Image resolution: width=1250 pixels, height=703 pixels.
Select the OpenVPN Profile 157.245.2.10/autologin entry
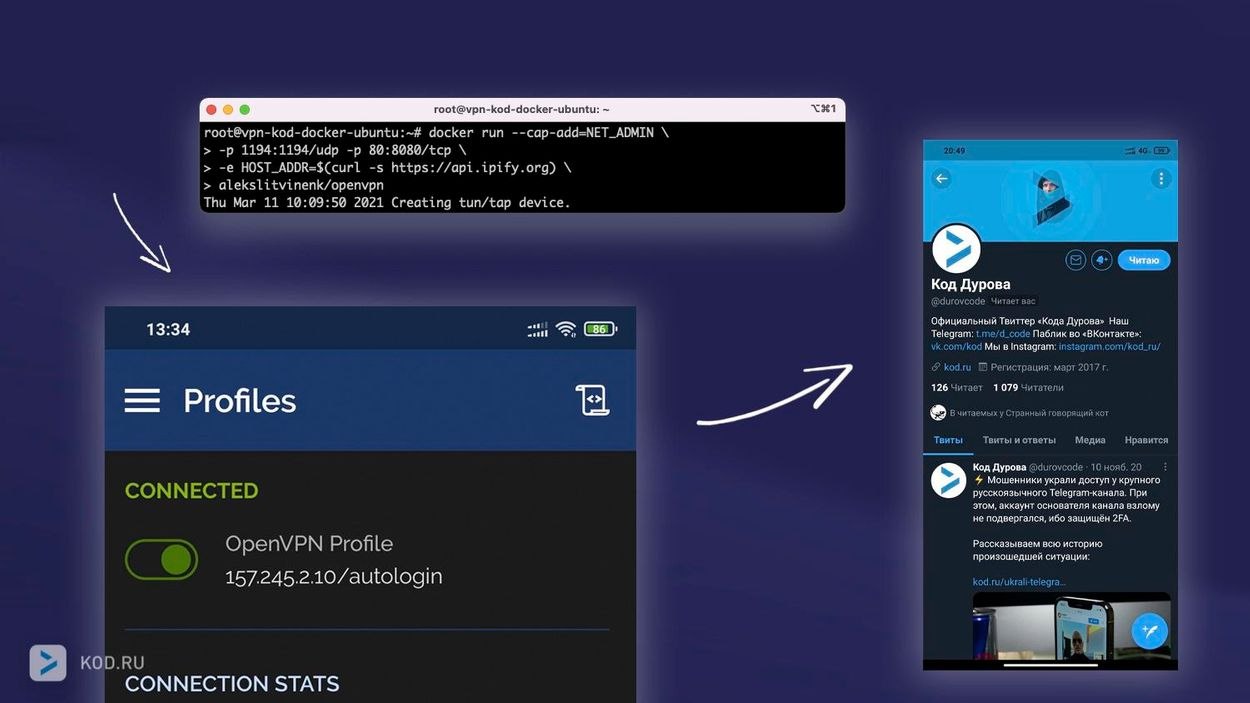click(x=334, y=560)
